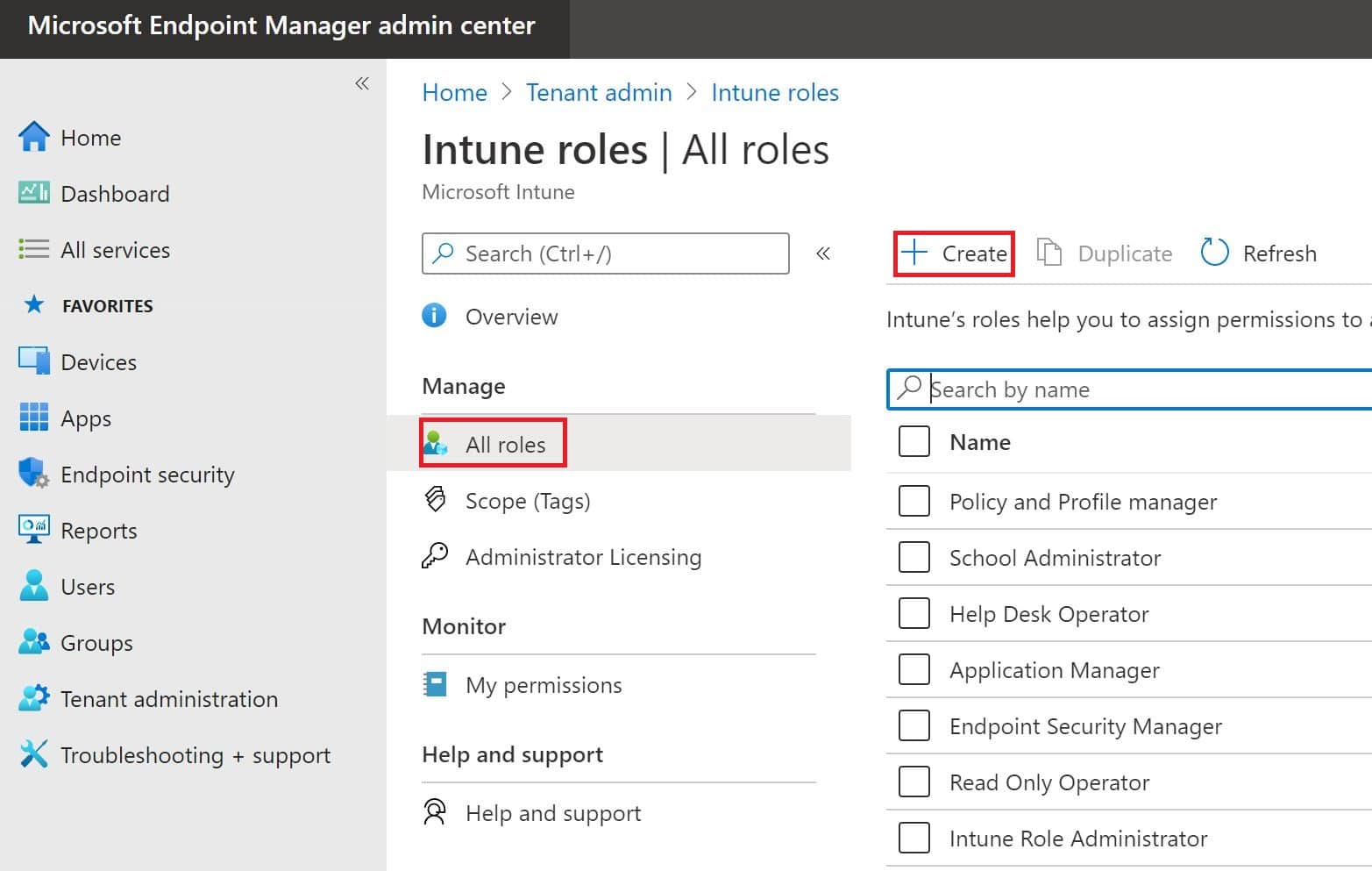The height and width of the screenshot is (871, 1372).
Task: Open the Intune roles breadcrumb link
Action: point(774,92)
